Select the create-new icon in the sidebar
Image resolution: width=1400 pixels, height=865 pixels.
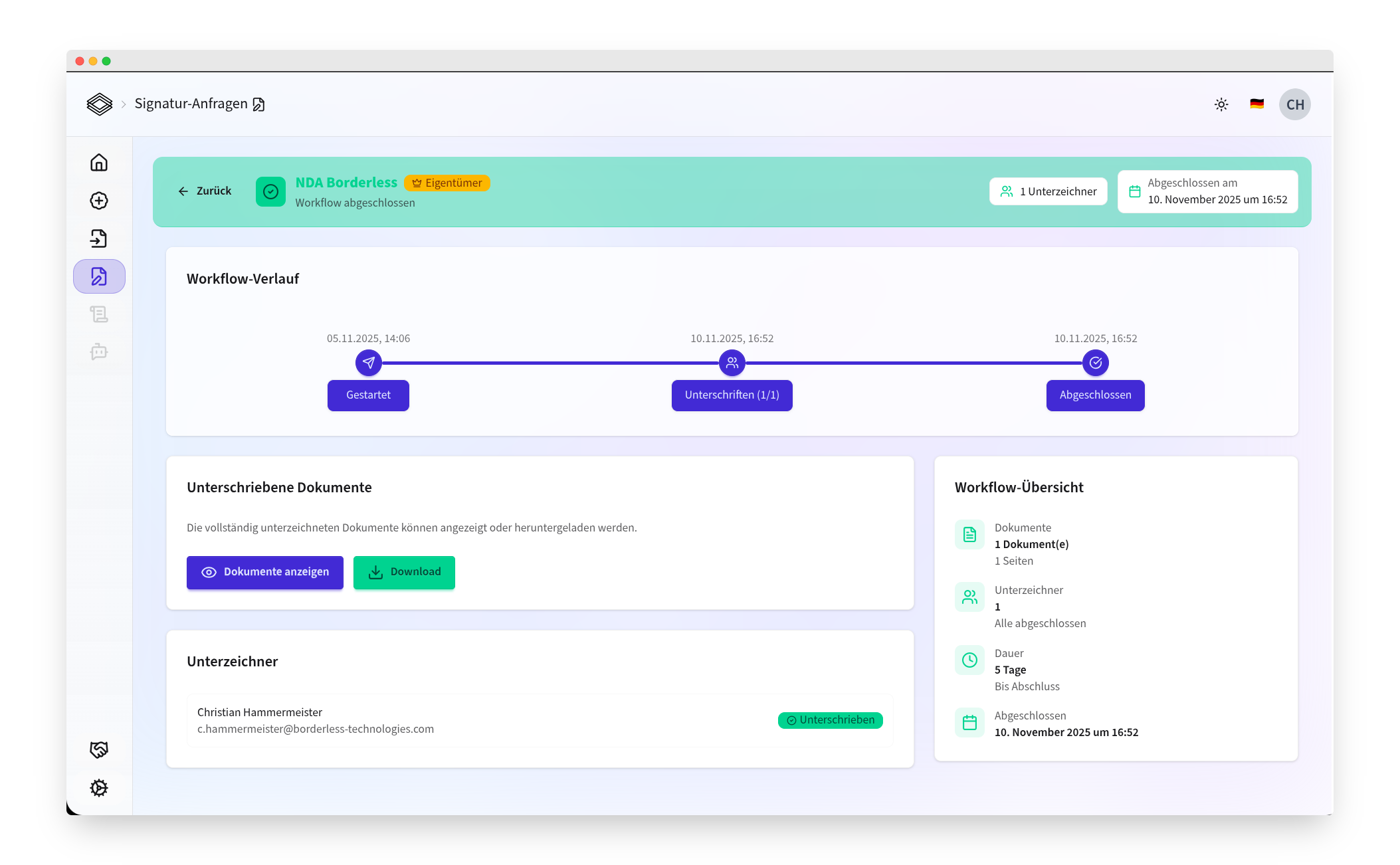(98, 201)
